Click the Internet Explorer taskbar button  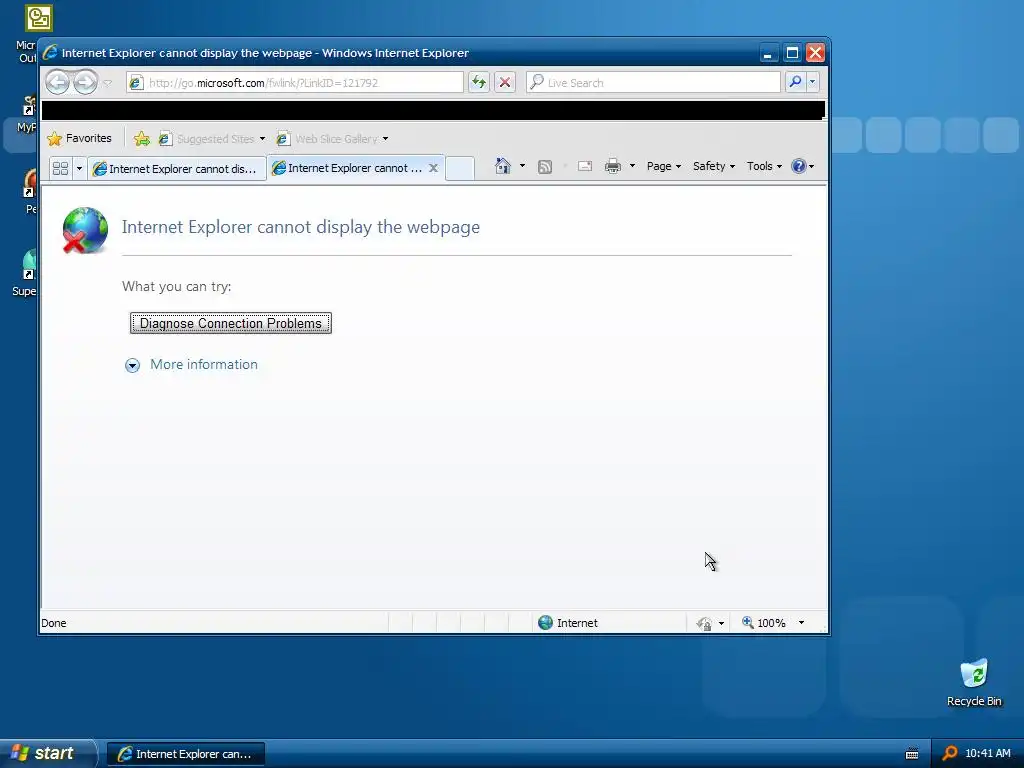[185, 754]
